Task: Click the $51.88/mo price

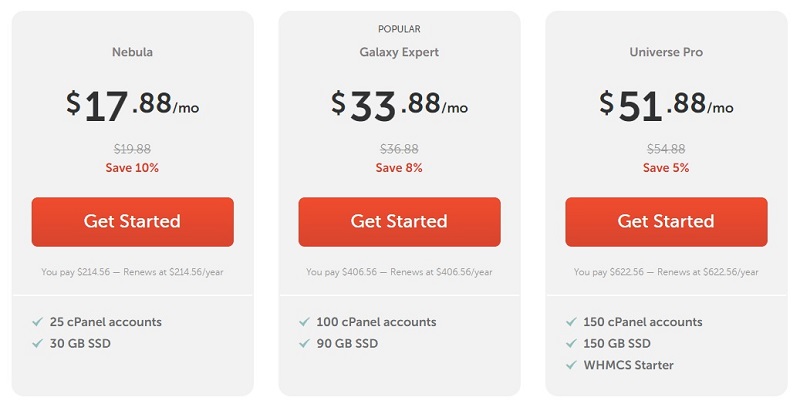Action: click(666, 104)
